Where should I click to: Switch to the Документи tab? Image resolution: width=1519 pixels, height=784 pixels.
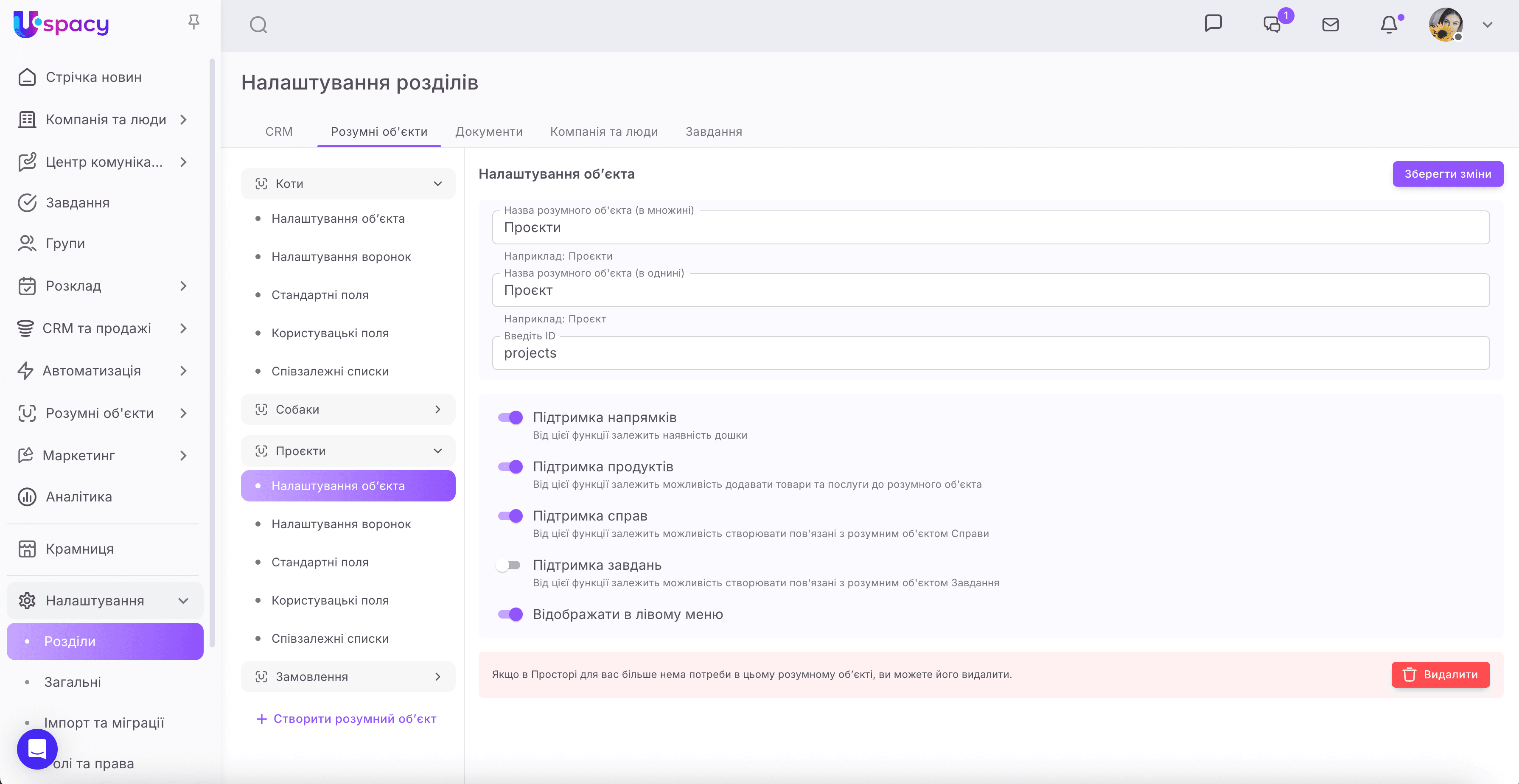(489, 132)
